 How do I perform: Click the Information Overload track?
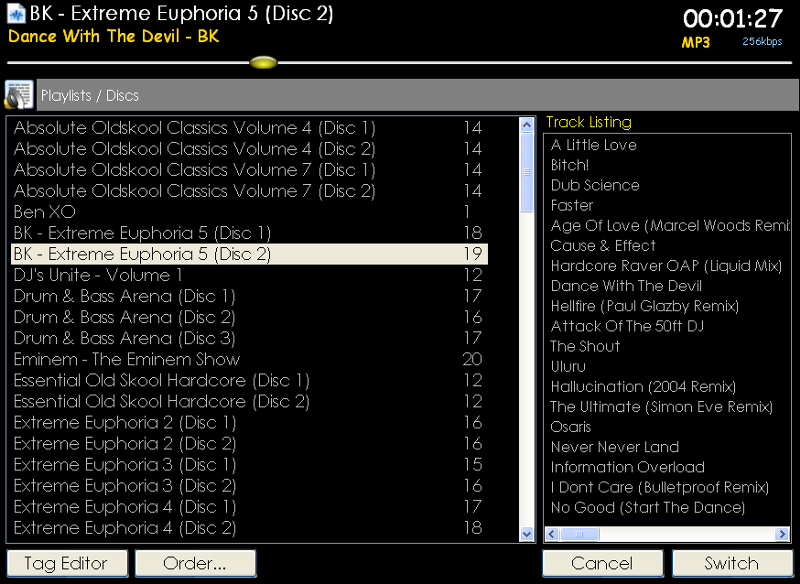[628, 467]
